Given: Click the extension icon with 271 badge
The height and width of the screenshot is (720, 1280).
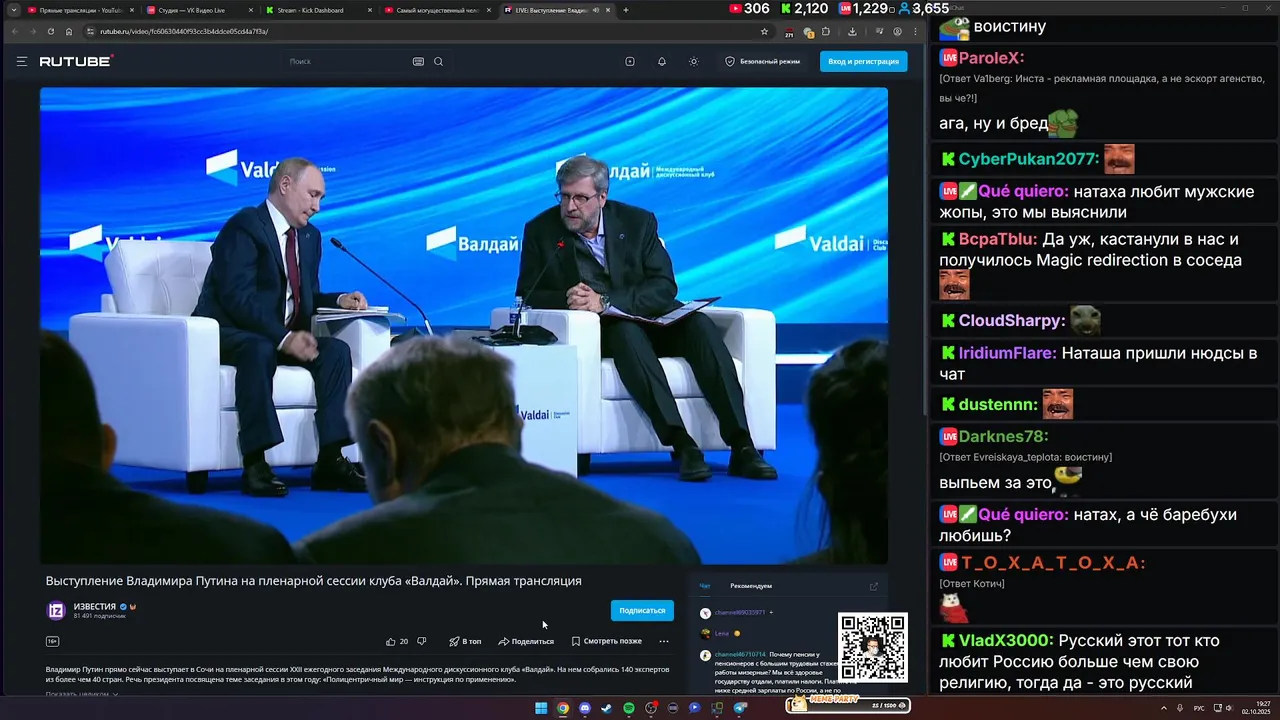Looking at the screenshot, I should (790, 32).
